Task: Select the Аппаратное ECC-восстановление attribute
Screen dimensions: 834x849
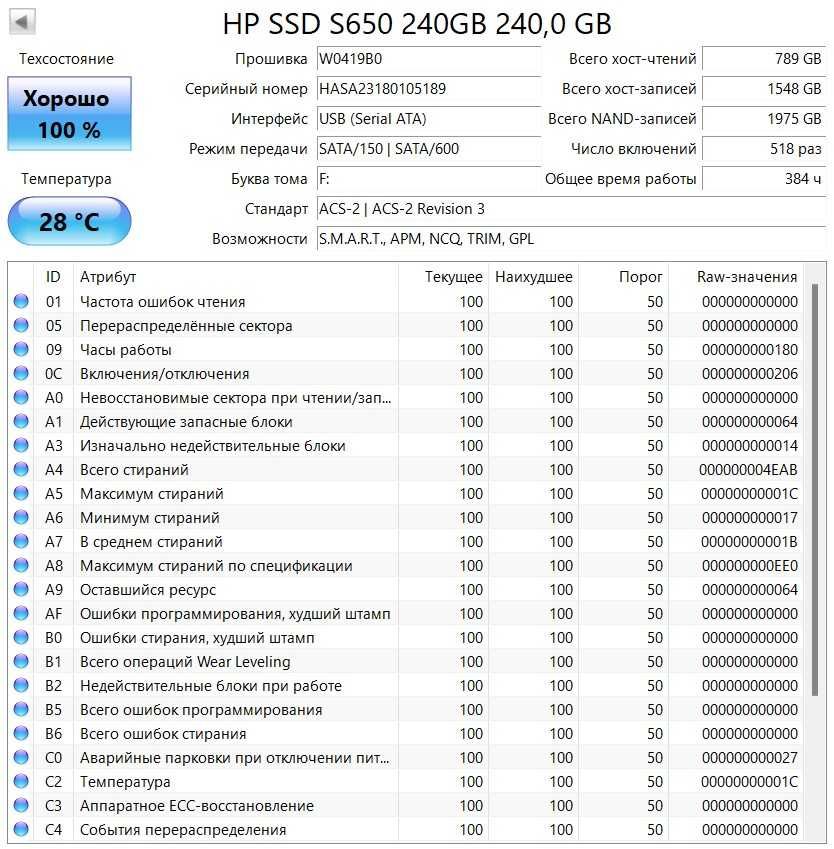Action: point(406,806)
